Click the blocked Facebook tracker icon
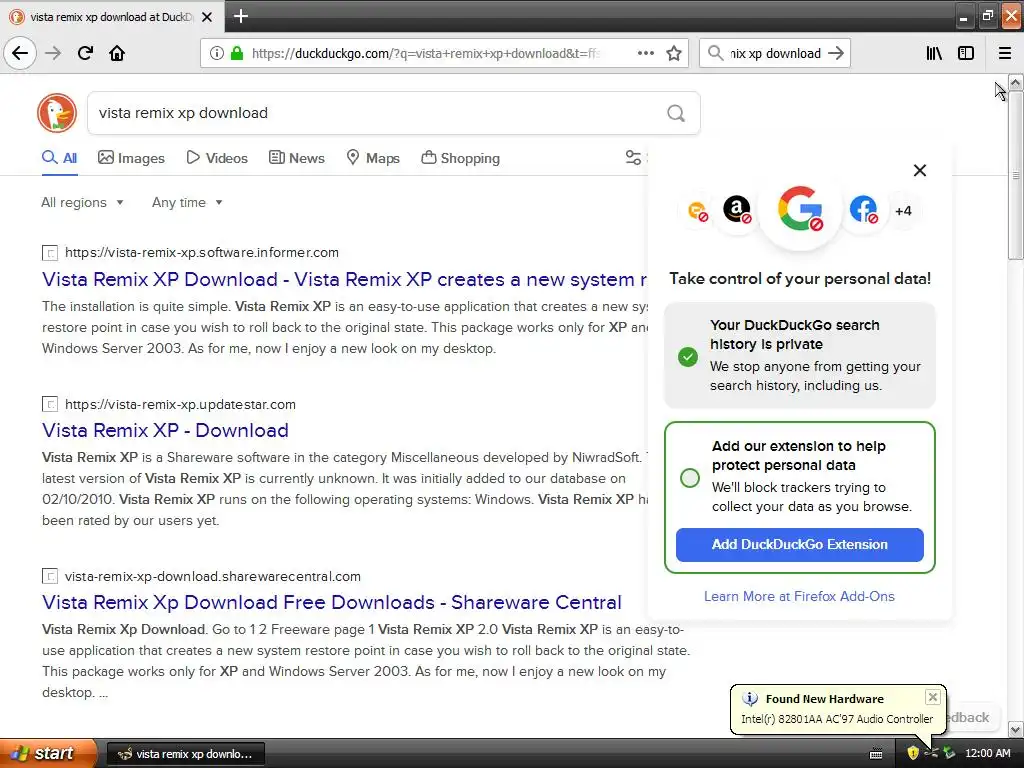Image resolution: width=1024 pixels, height=768 pixels. point(863,210)
